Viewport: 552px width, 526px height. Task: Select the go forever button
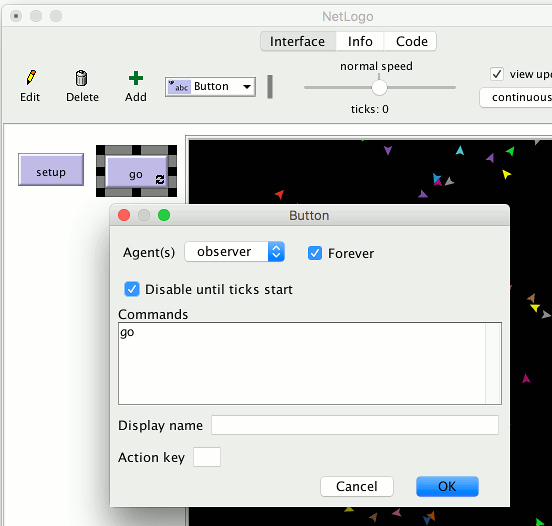(136, 171)
